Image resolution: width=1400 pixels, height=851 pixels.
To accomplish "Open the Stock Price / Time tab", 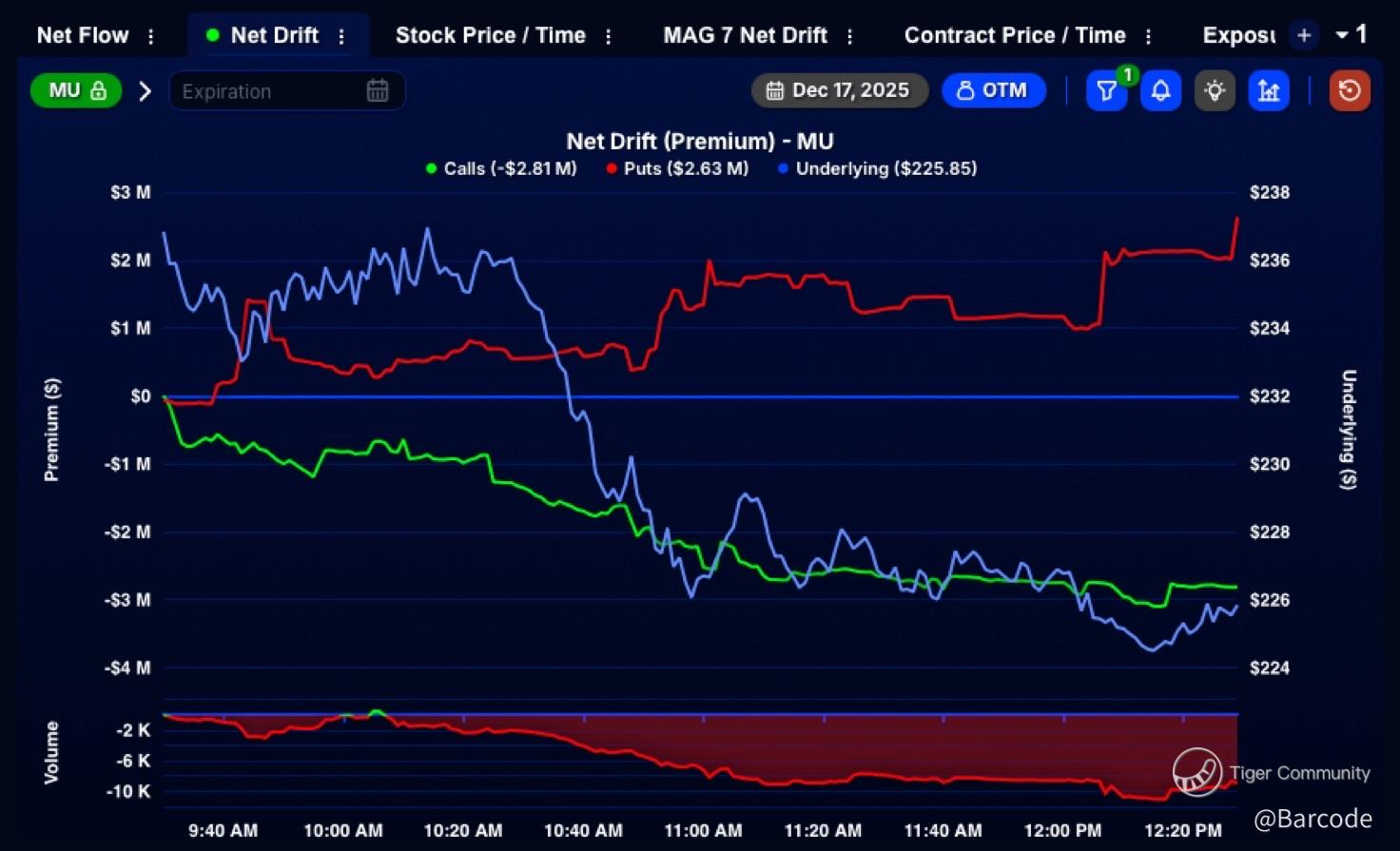I will (491, 35).
